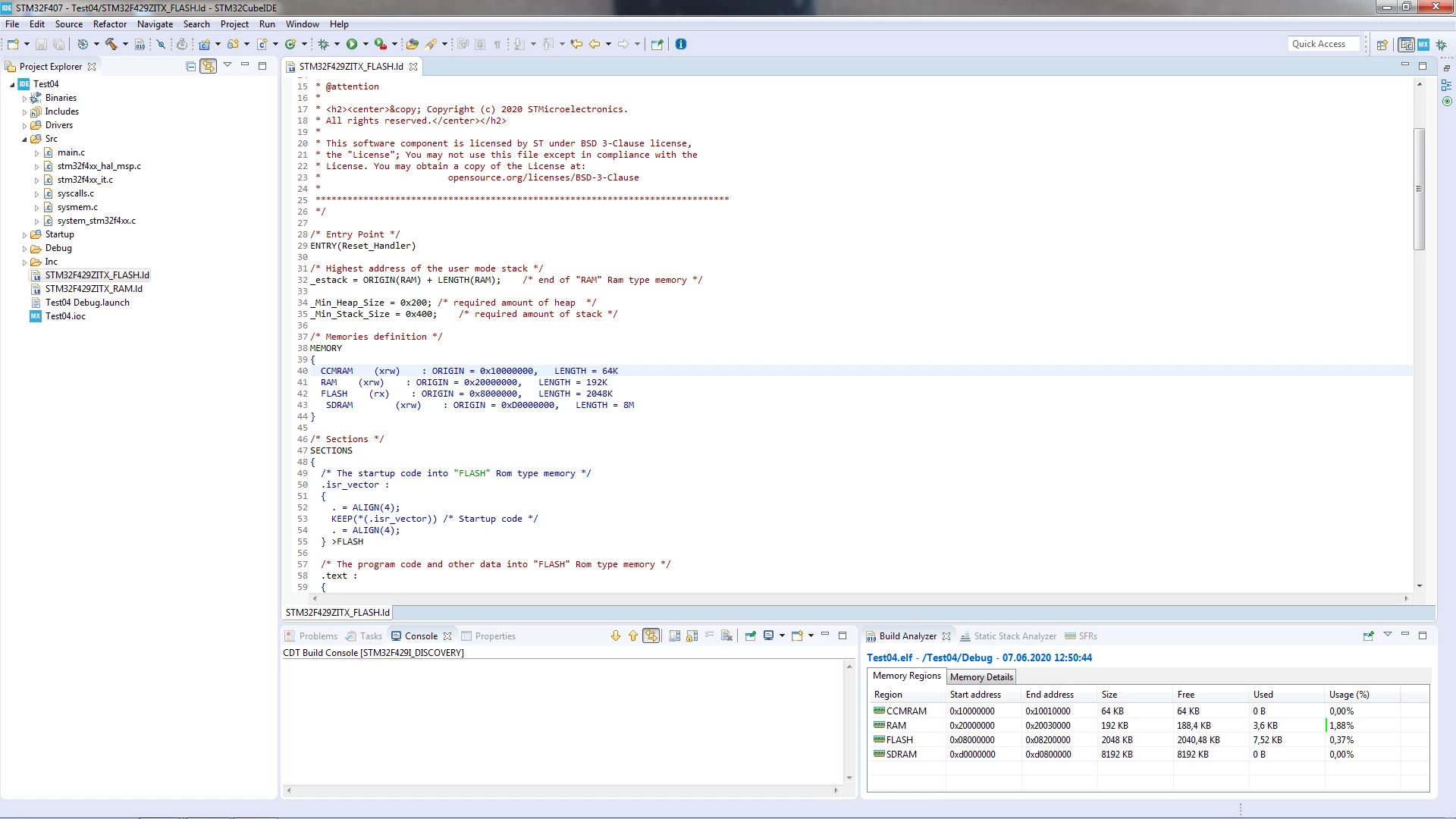Maximize the Build Analyzer view

1423,635
